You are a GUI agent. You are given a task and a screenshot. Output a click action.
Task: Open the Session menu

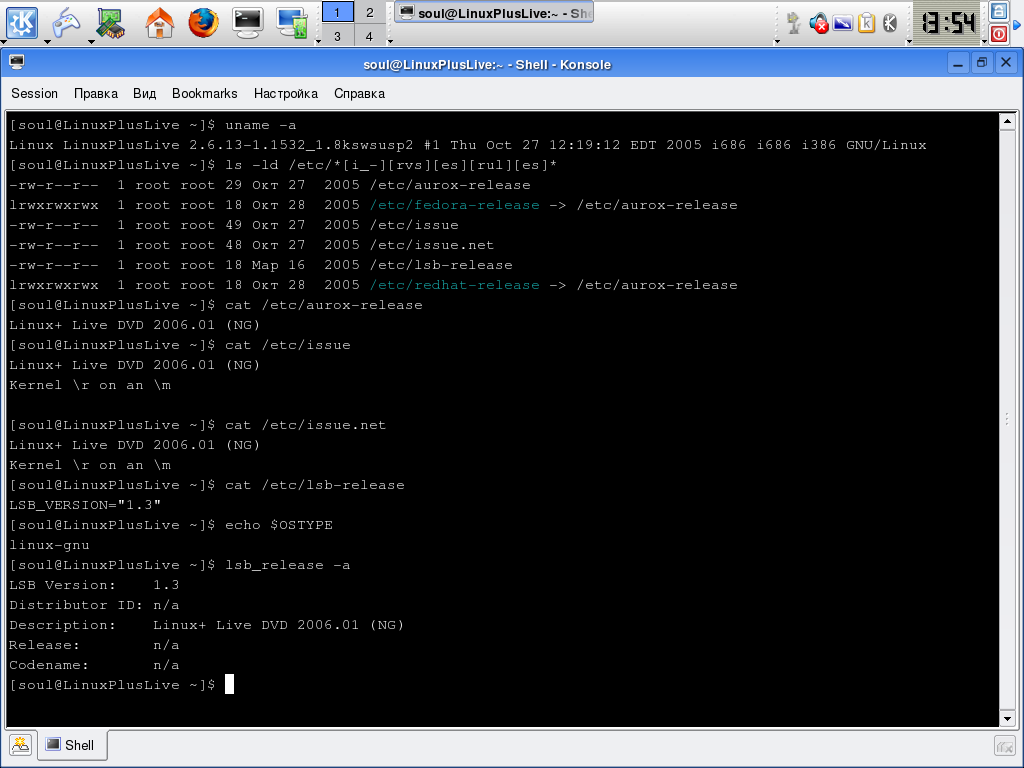click(35, 93)
